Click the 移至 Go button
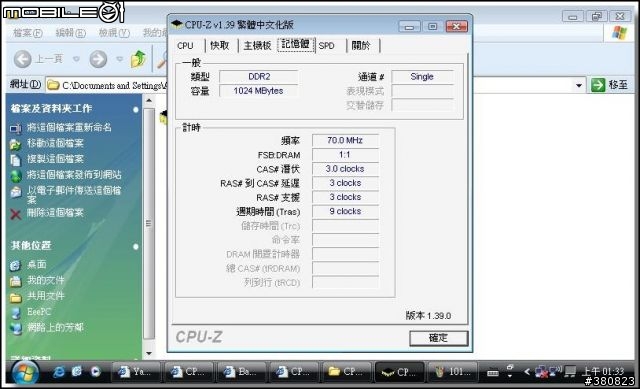The height and width of the screenshot is (389, 640). click(609, 85)
